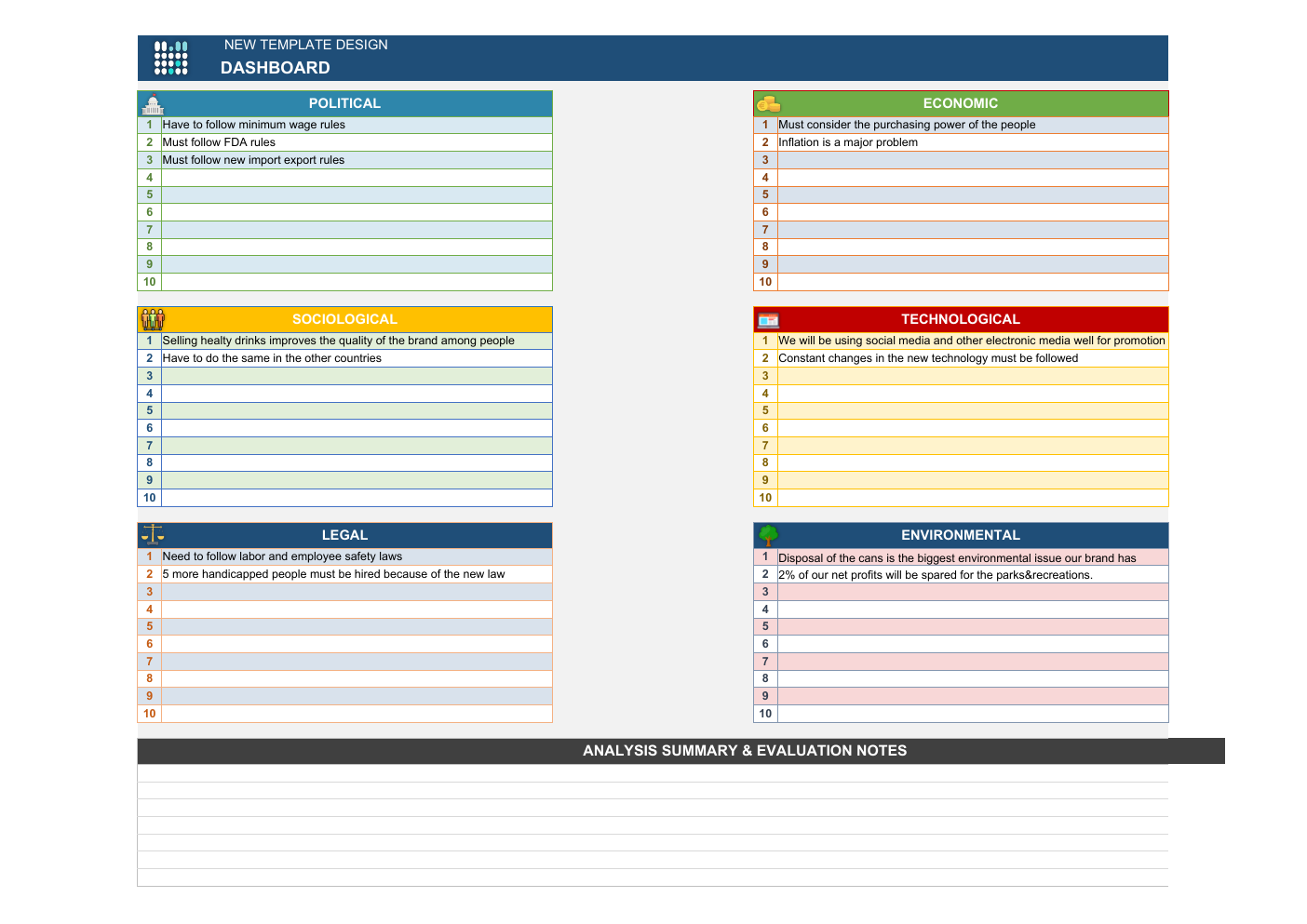This screenshot has width=1307, height=924.
Task: Click empty row 7 in the Legal table
Action: (357, 662)
